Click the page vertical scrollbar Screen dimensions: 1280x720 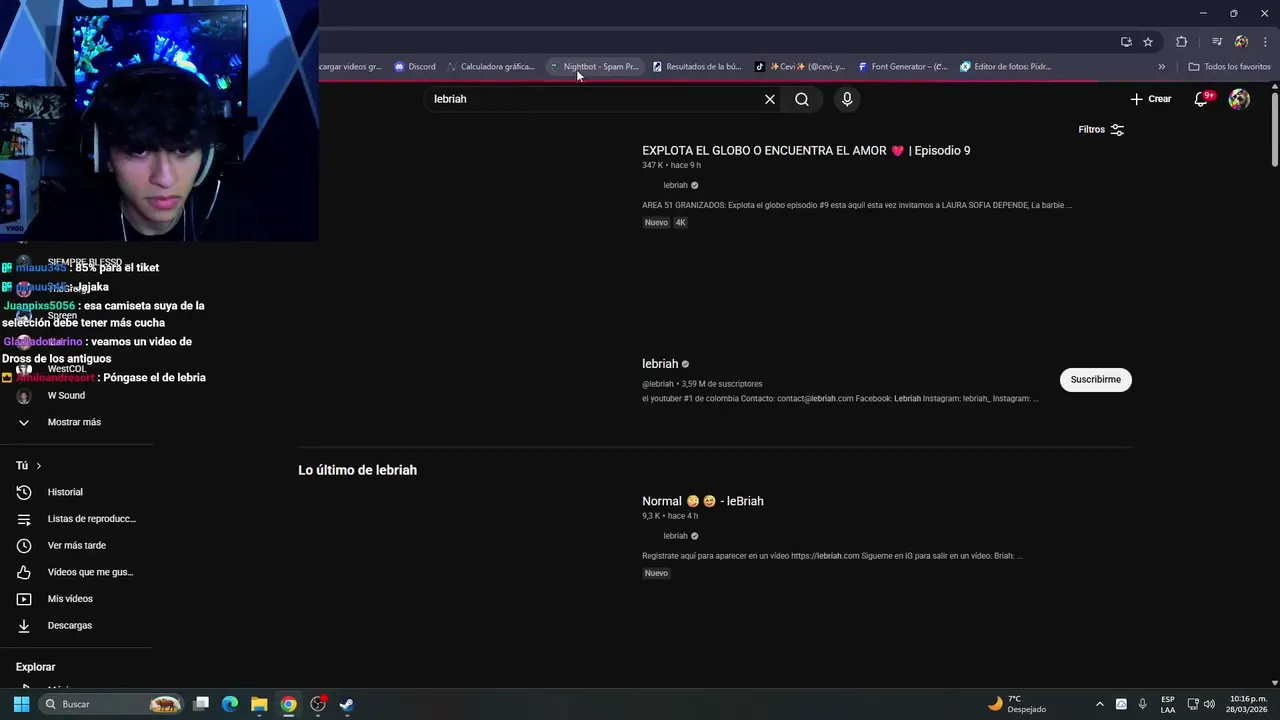(1274, 130)
